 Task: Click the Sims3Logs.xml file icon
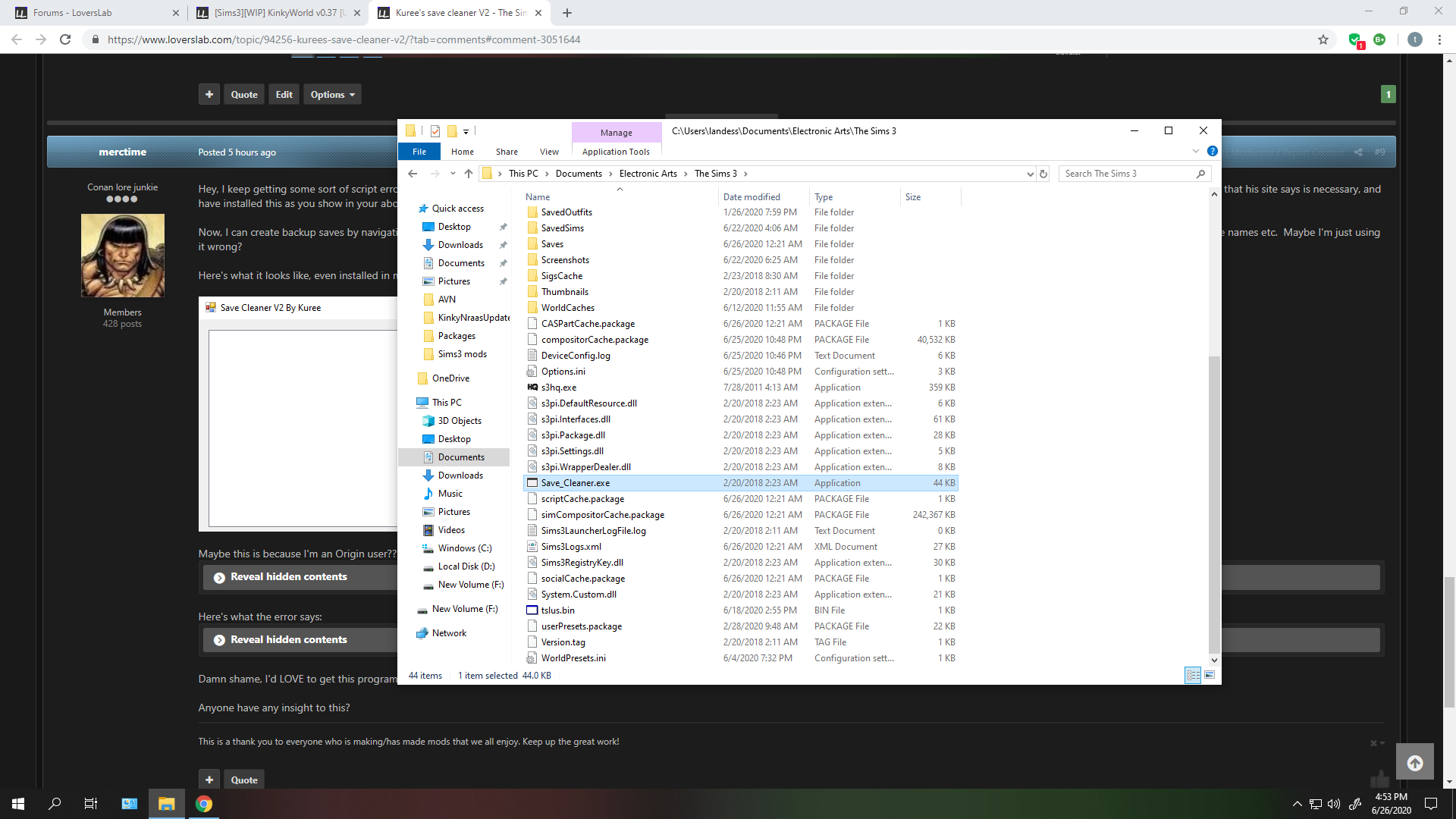(x=532, y=547)
